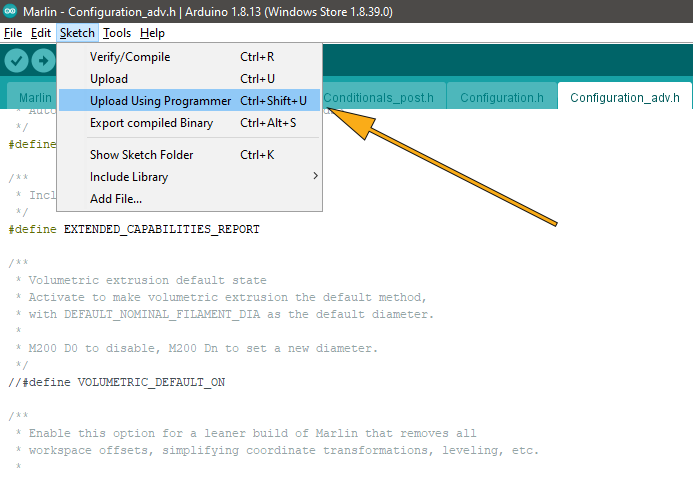The image size is (693, 478).
Task: Open the Configuration.h tab
Action: 502,98
